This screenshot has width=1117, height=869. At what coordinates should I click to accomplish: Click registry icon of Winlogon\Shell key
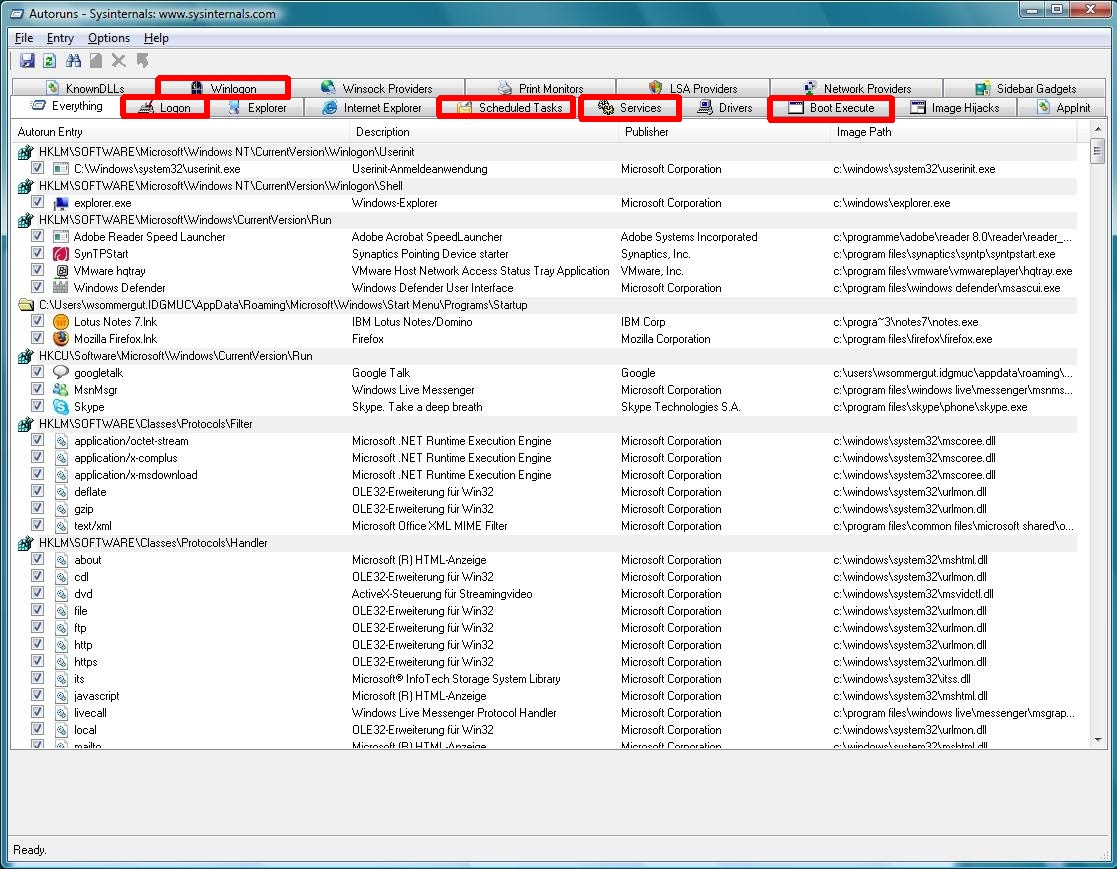pos(26,186)
